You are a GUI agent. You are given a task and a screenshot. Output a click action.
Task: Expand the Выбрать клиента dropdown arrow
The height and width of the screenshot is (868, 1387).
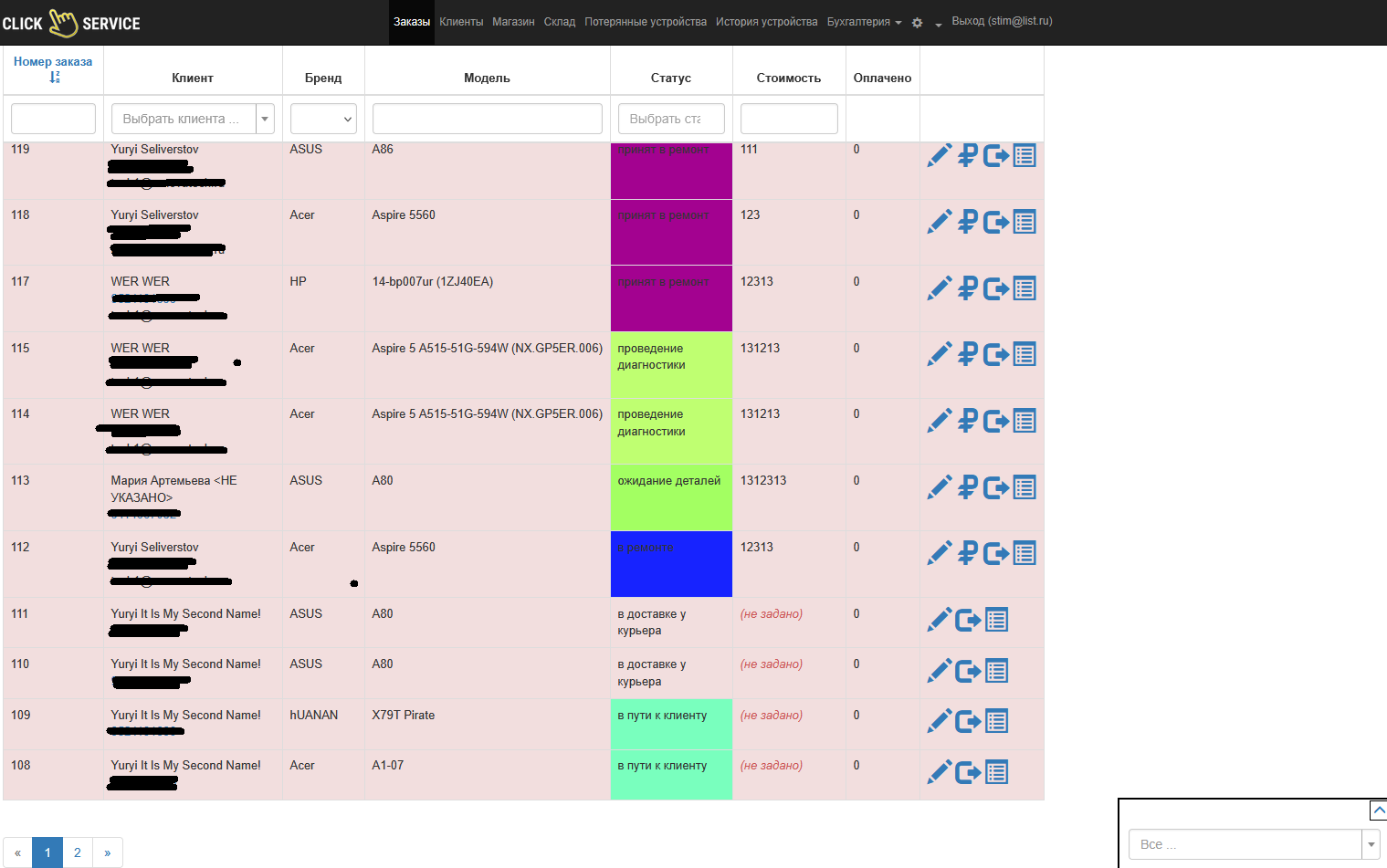(x=266, y=119)
